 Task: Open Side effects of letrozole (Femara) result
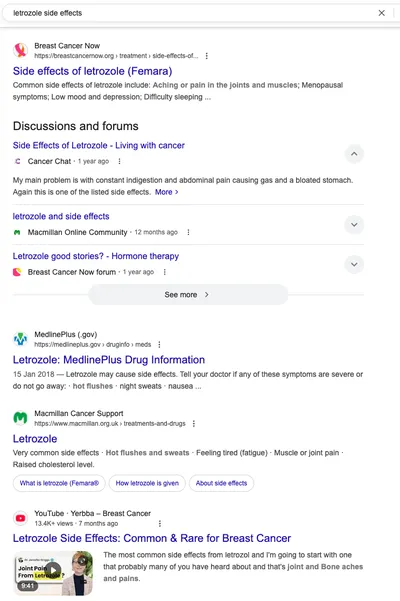(92, 71)
